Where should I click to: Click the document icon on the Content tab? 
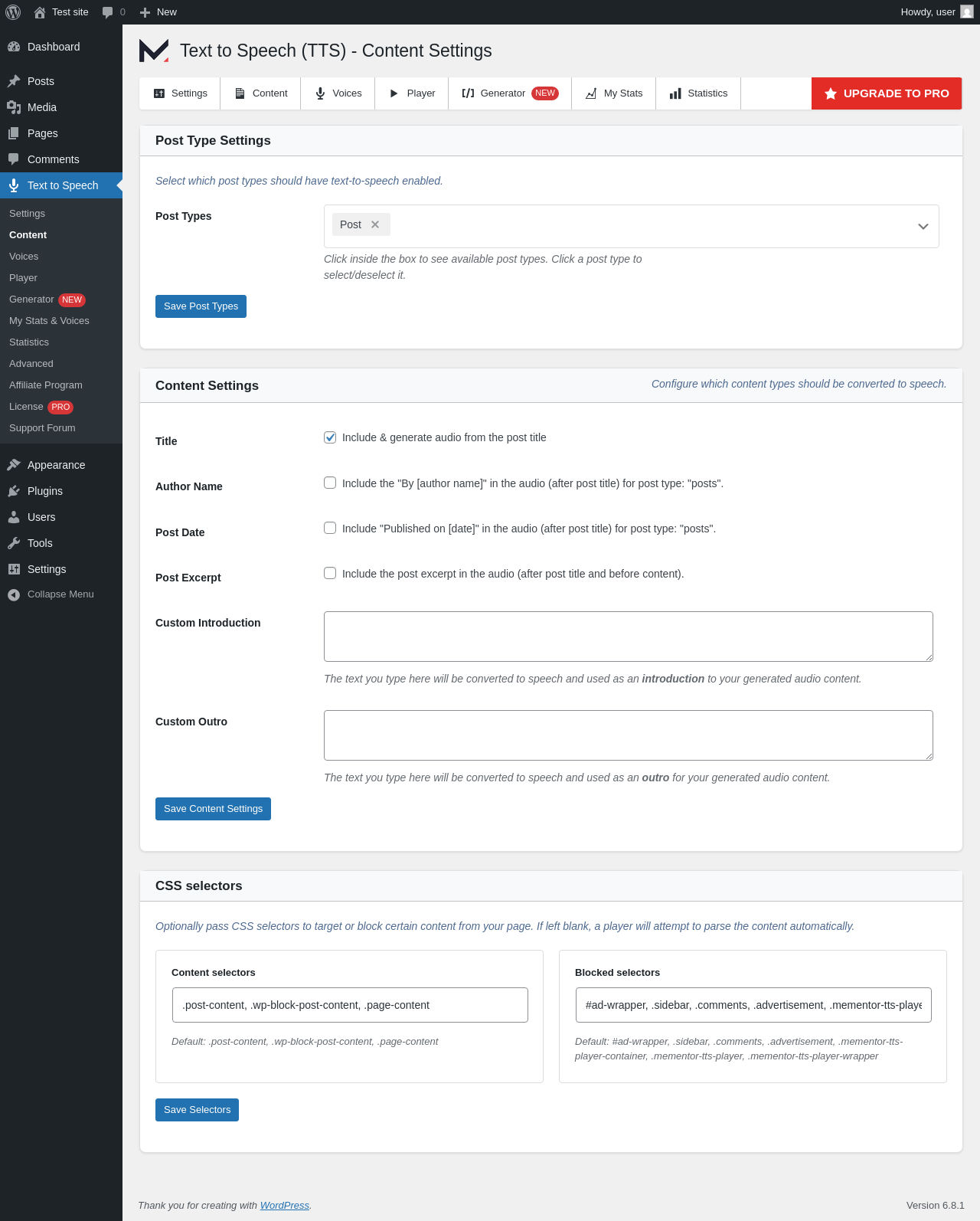click(240, 93)
